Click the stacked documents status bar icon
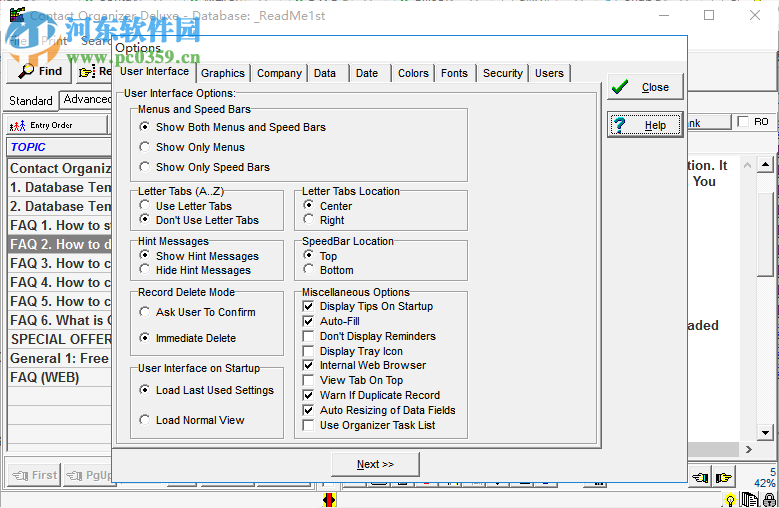The height and width of the screenshot is (508, 779). 749,500
